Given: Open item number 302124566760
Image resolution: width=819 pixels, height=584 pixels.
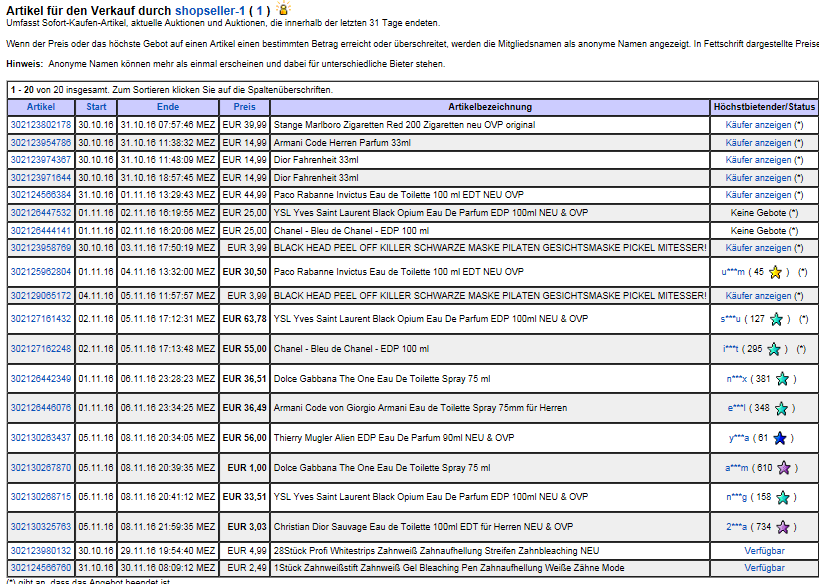Looking at the screenshot, I should click(41, 568).
